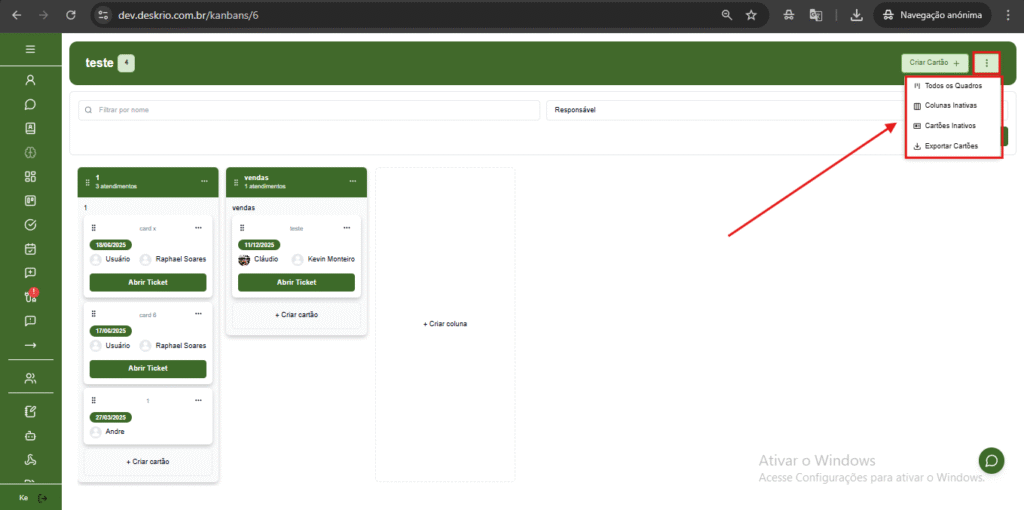
Task: Select Todos os Quadros menu option
Action: [952, 86]
